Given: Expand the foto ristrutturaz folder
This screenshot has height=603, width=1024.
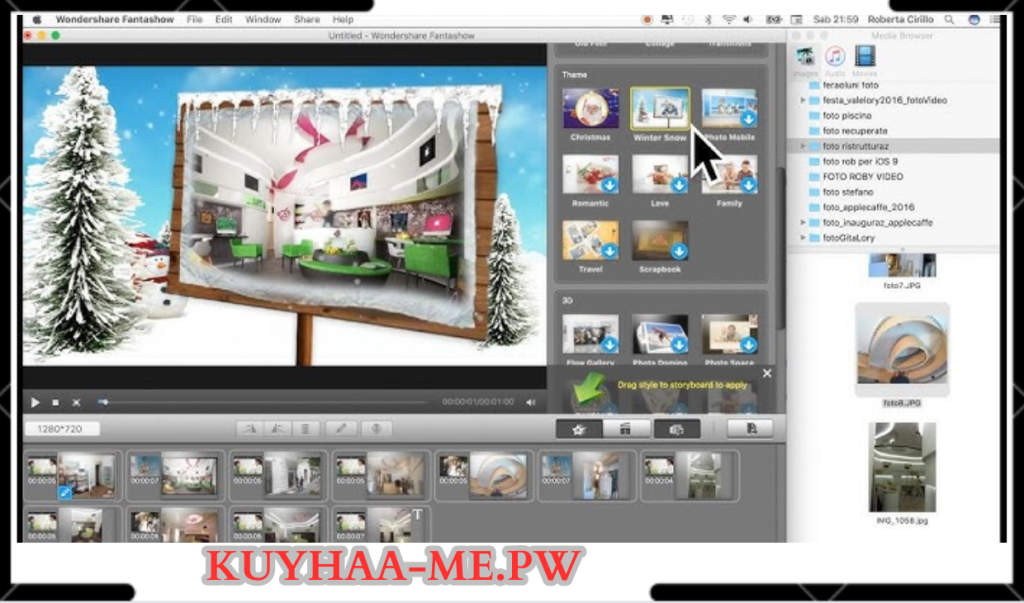Looking at the screenshot, I should point(803,146).
